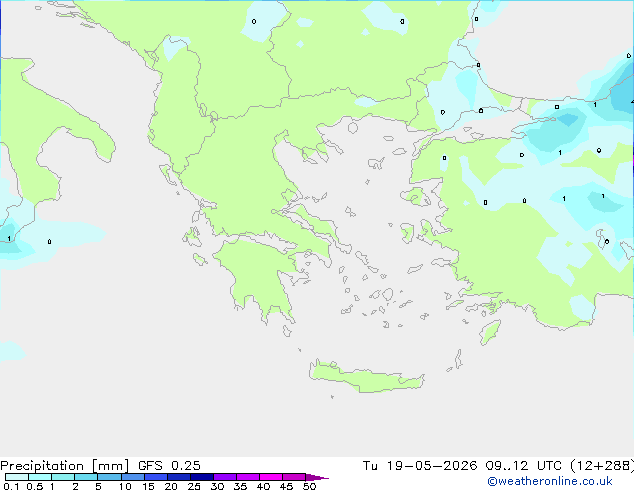634x490 pixels.
Task: Select the 40 mm magenta legend swatch
Action: tap(271, 477)
